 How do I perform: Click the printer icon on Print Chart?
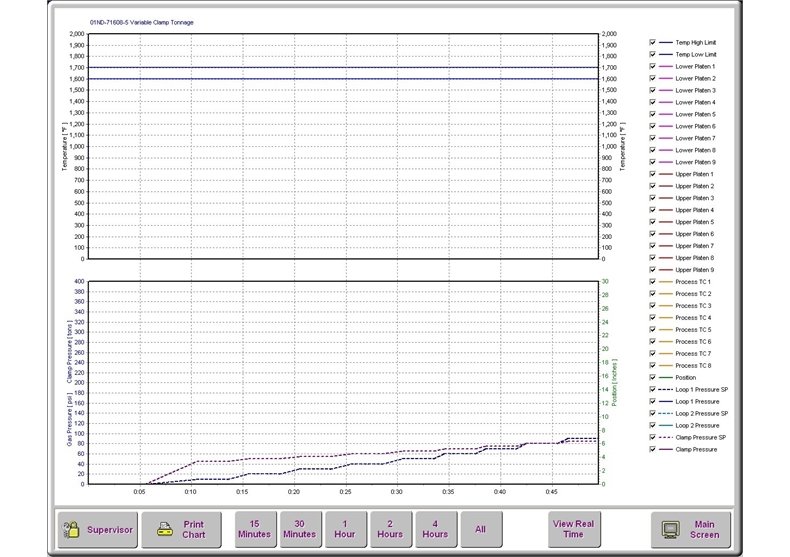[x=163, y=529]
